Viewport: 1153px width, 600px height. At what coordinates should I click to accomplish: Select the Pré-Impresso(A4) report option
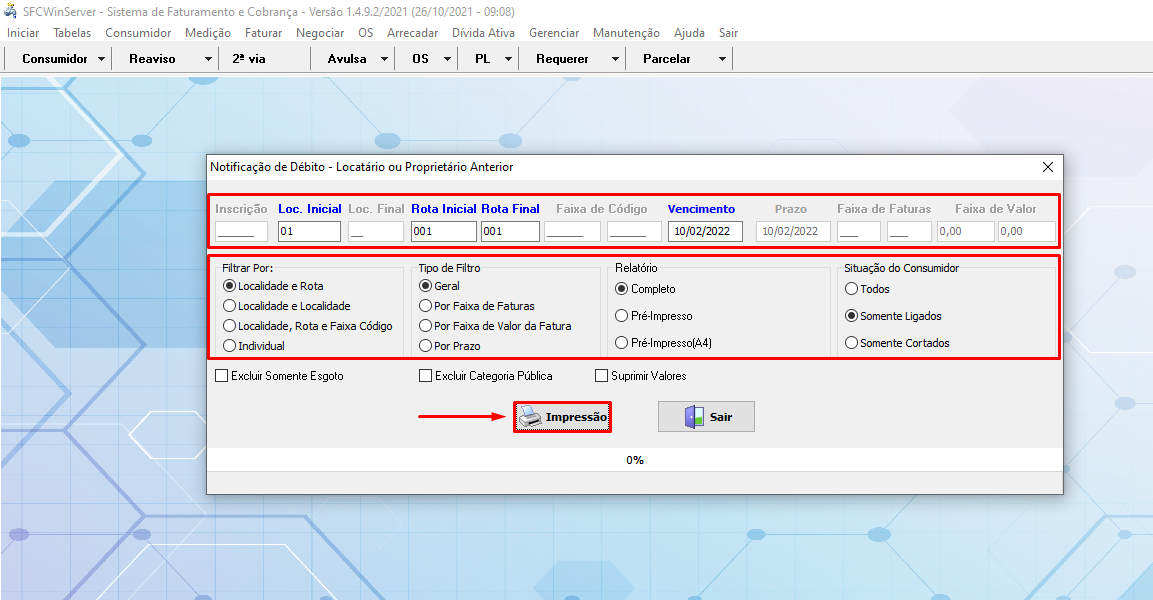click(x=622, y=343)
